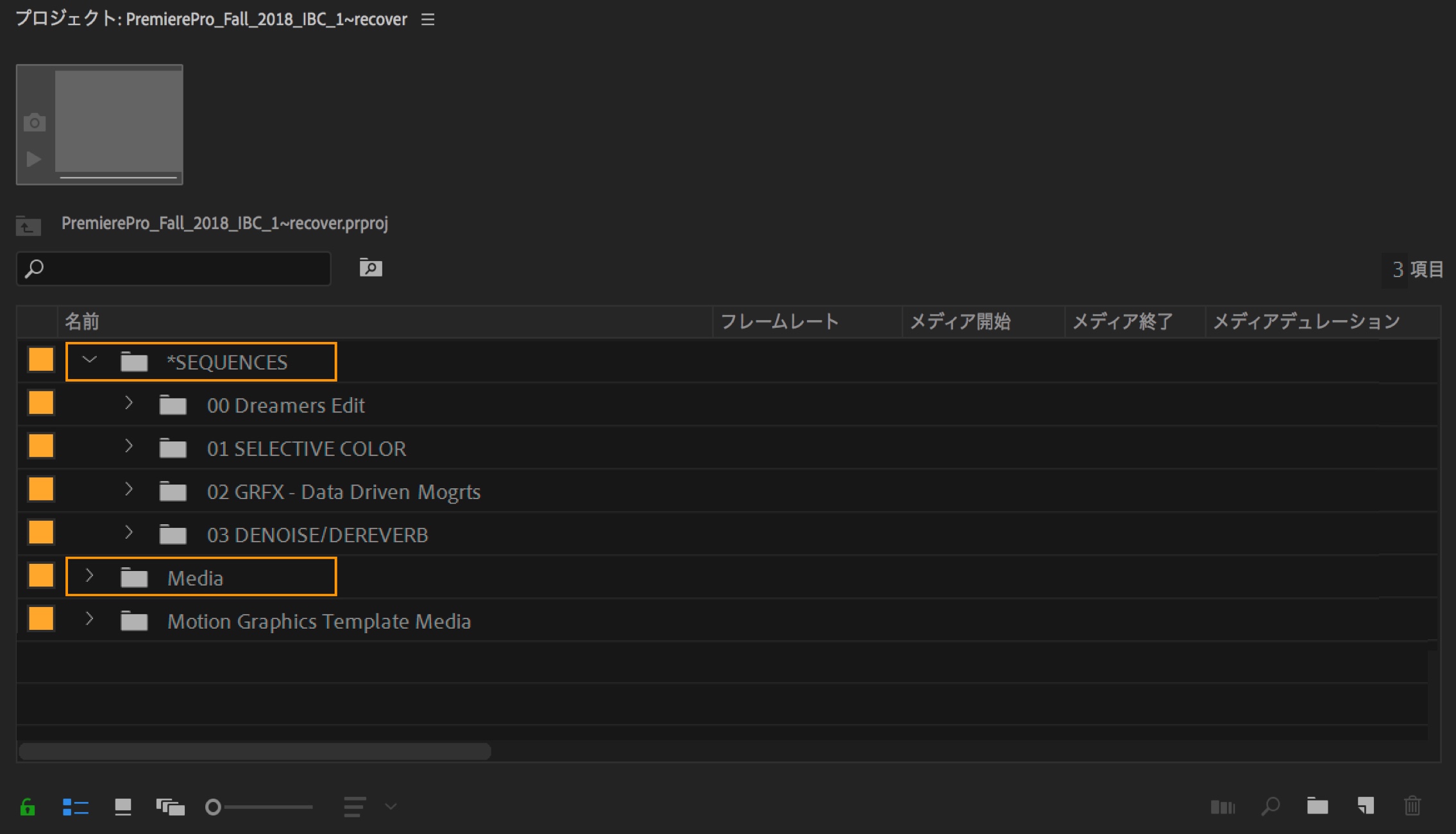The height and width of the screenshot is (834, 1456).
Task: Switch to list view
Action: (x=75, y=806)
